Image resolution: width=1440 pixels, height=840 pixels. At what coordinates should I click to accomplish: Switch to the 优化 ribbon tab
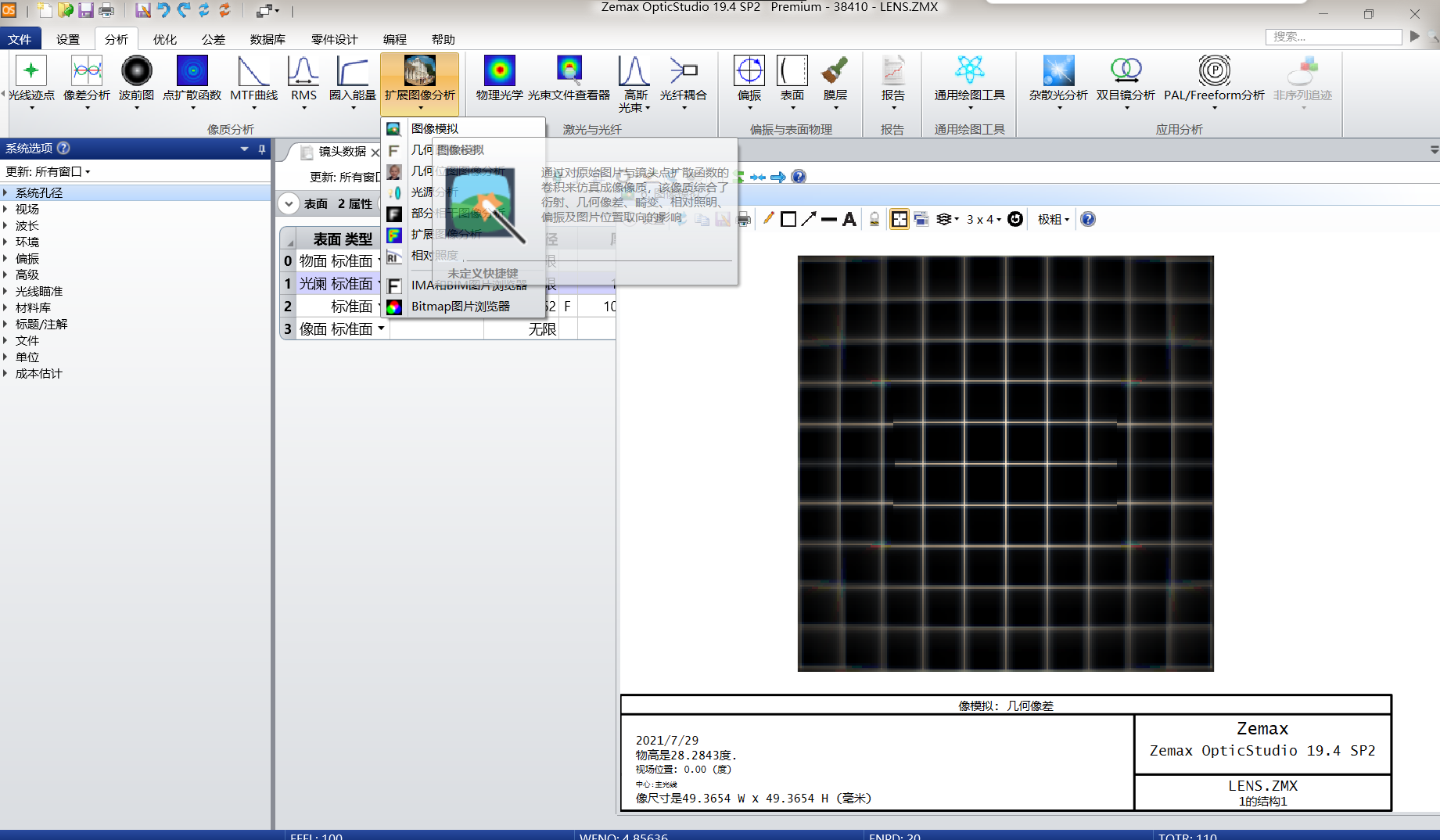pyautogui.click(x=165, y=39)
